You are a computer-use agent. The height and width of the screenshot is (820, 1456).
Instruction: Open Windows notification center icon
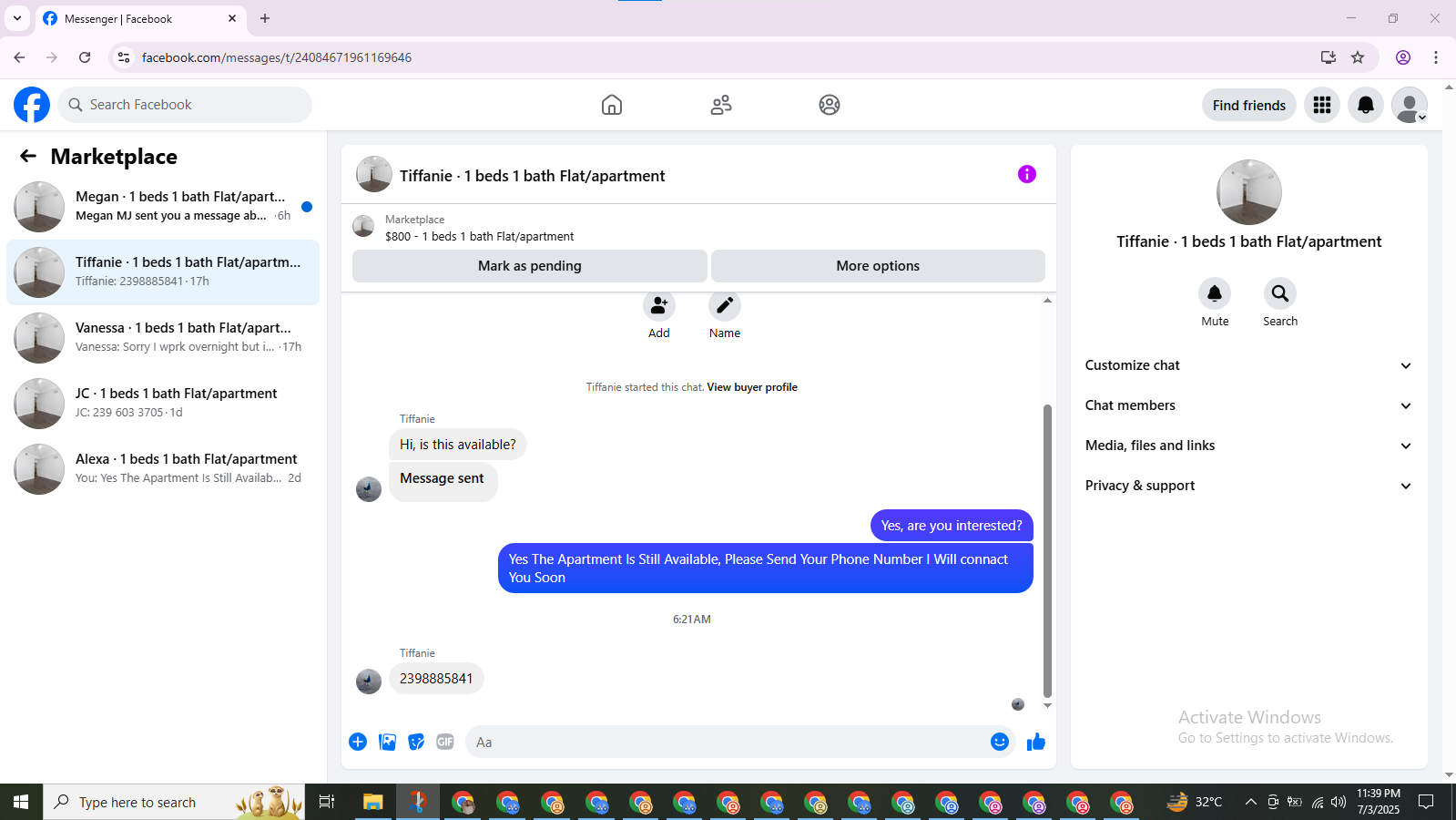[x=1426, y=802]
